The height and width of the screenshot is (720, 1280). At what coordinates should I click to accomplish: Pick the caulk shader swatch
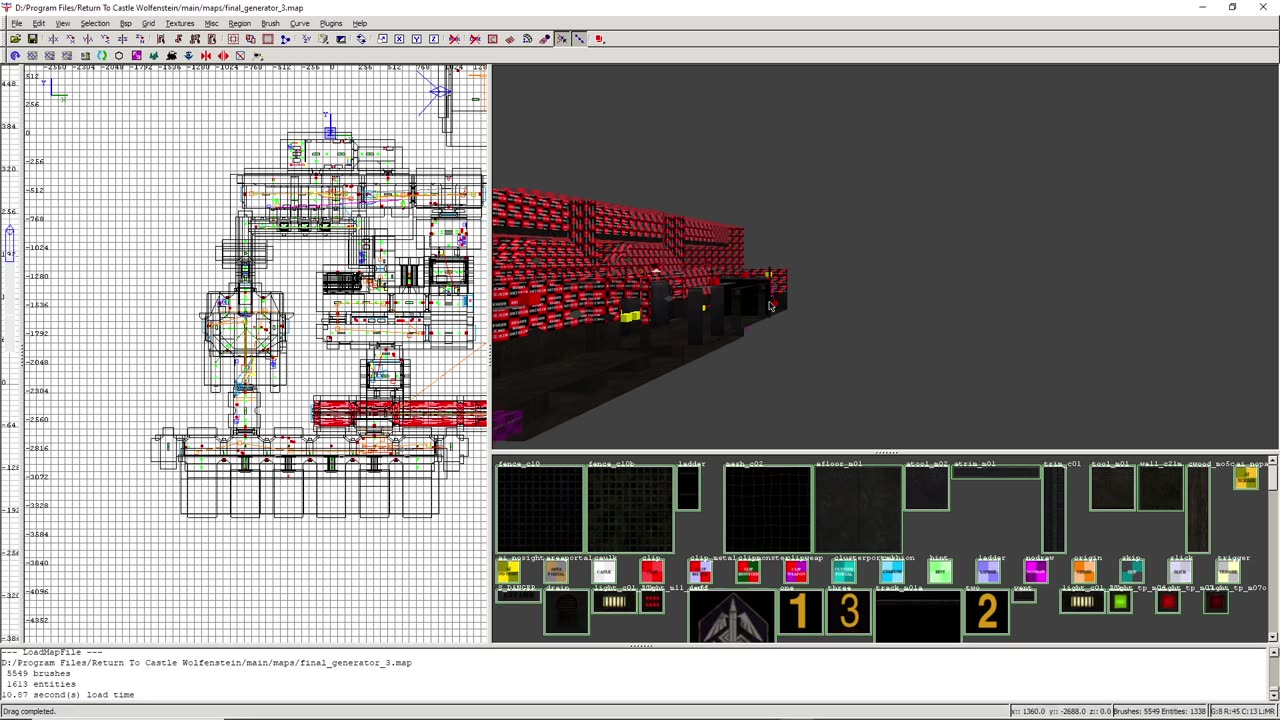tap(603, 572)
